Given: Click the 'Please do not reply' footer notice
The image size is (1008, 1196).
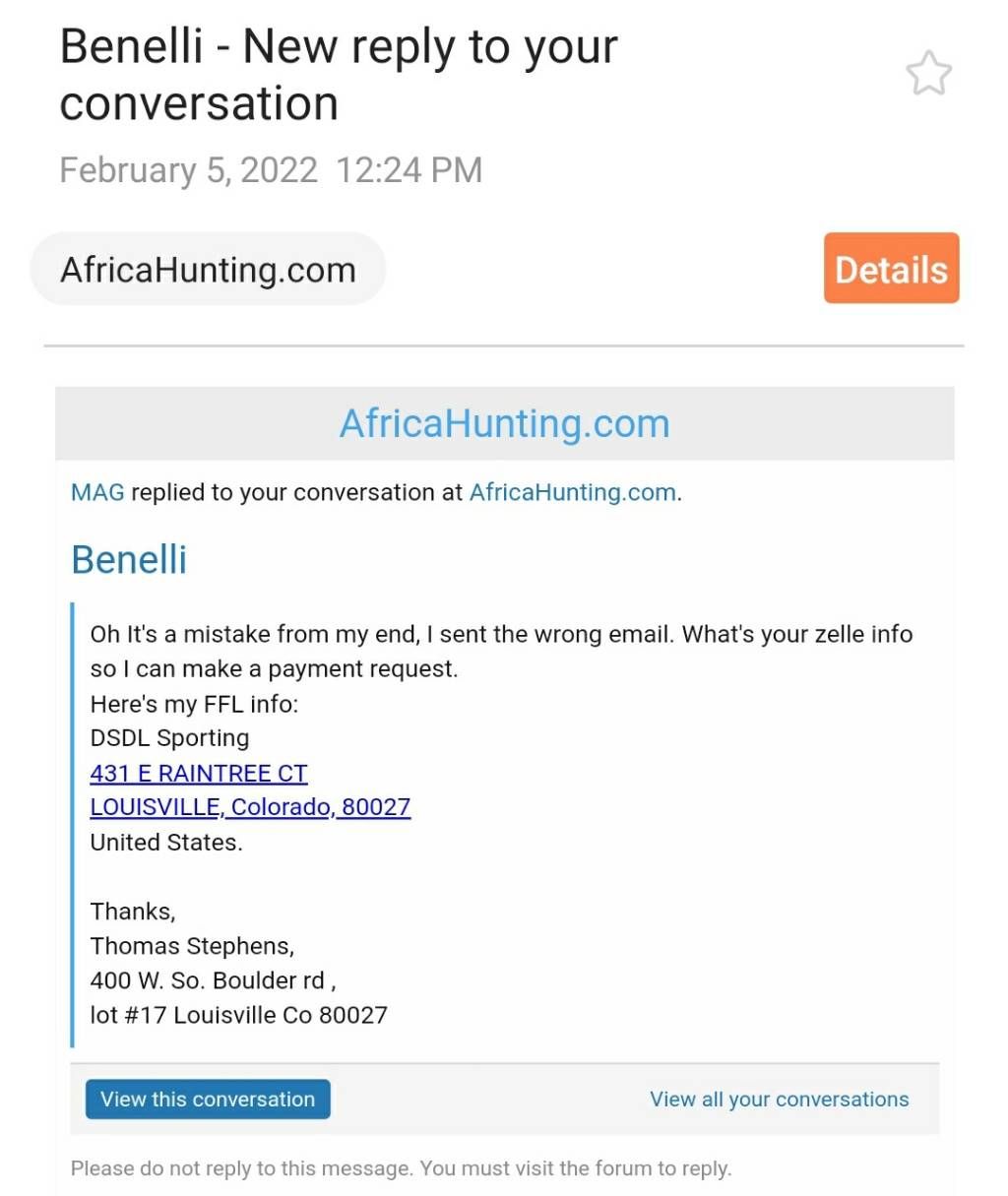Looking at the screenshot, I should [x=401, y=1168].
